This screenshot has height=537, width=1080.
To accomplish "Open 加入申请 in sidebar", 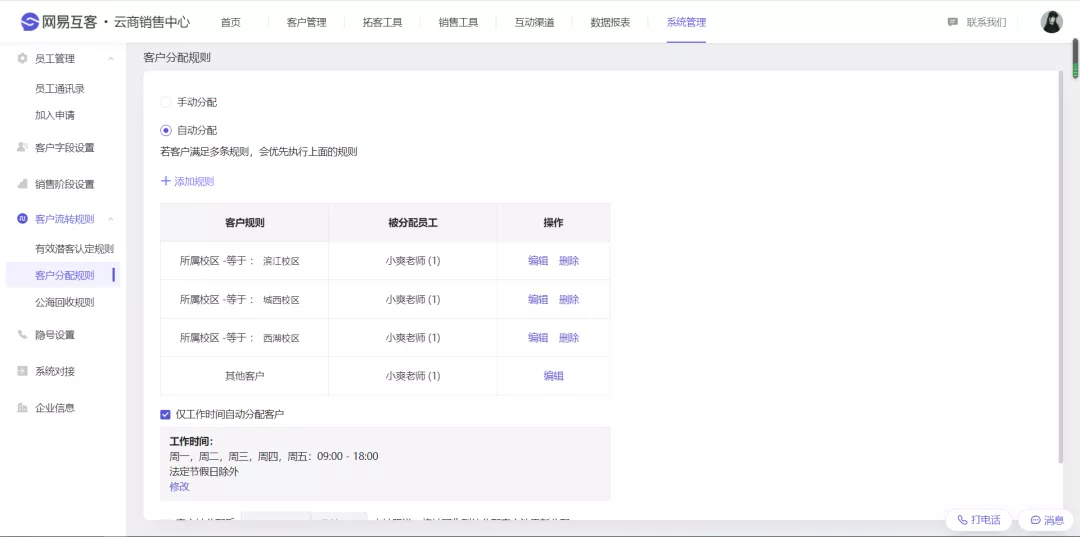I will 54,115.
